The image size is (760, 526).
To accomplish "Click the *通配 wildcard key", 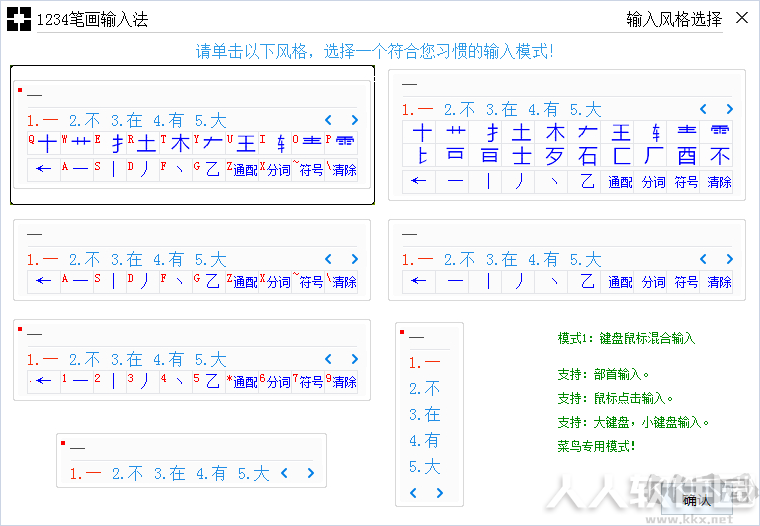I will (x=241, y=381).
